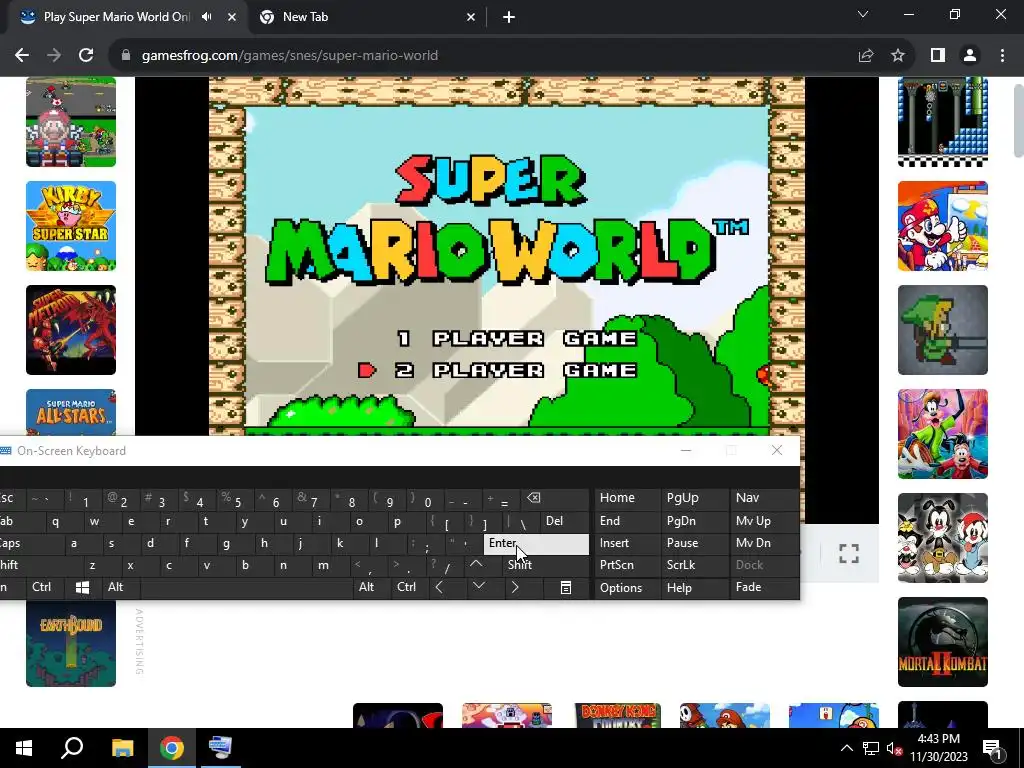Screen dimensions: 1024x768
Task: Click the PrtScn key
Action: pyautogui.click(x=626, y=565)
